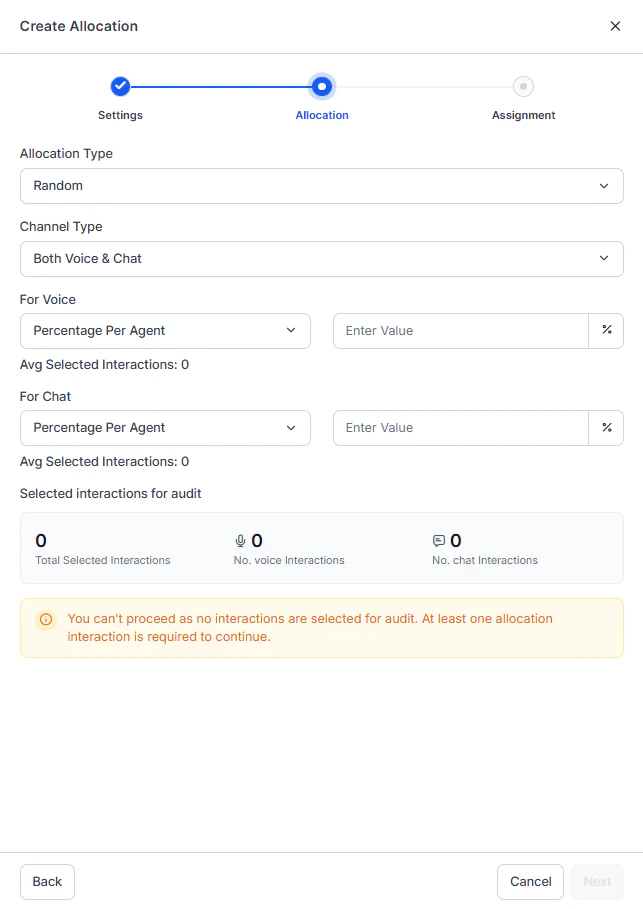Open For Voice Percentage Per Agent dropdown
Screen dimensions: 643x909
[165, 331]
